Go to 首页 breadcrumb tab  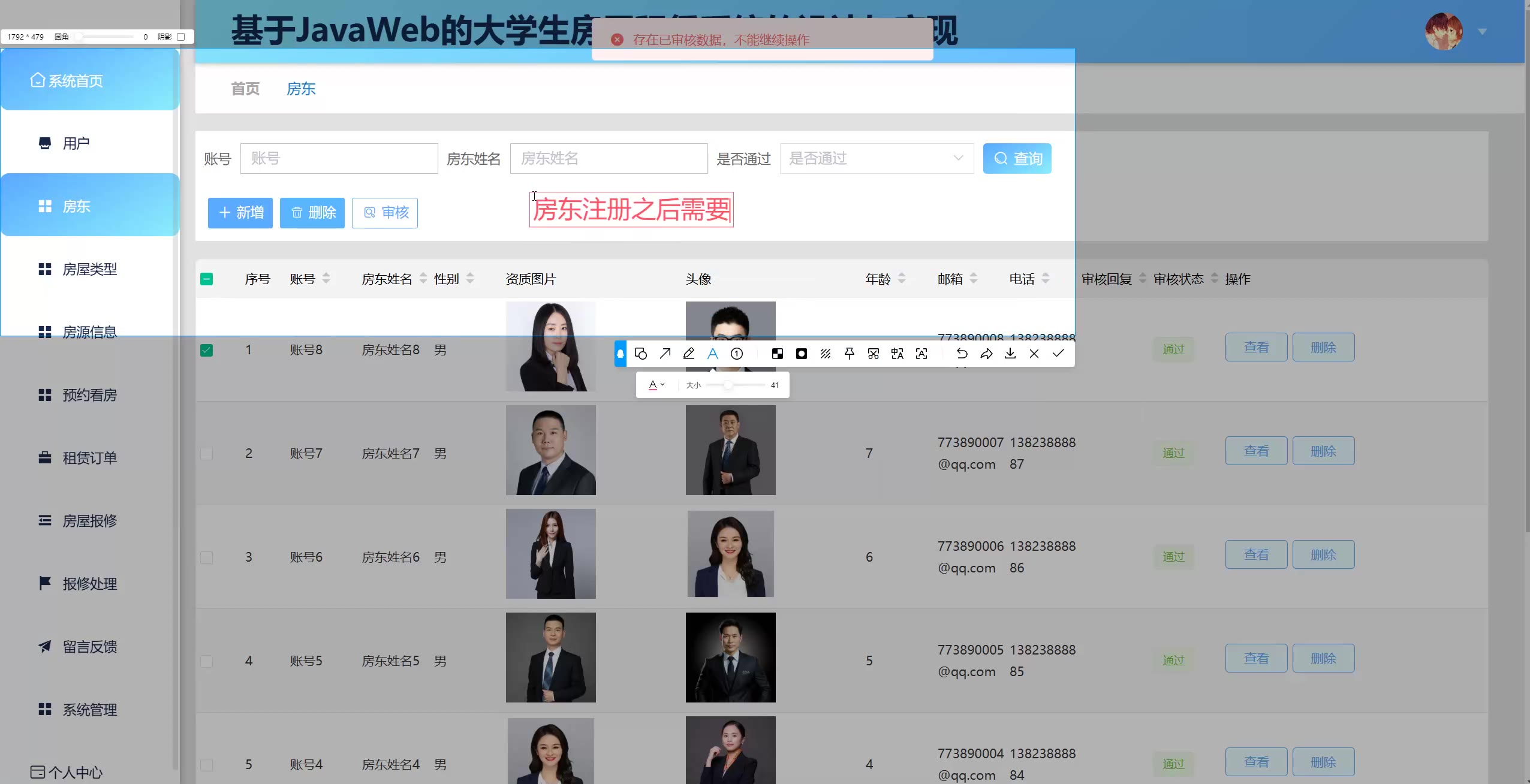tap(245, 89)
